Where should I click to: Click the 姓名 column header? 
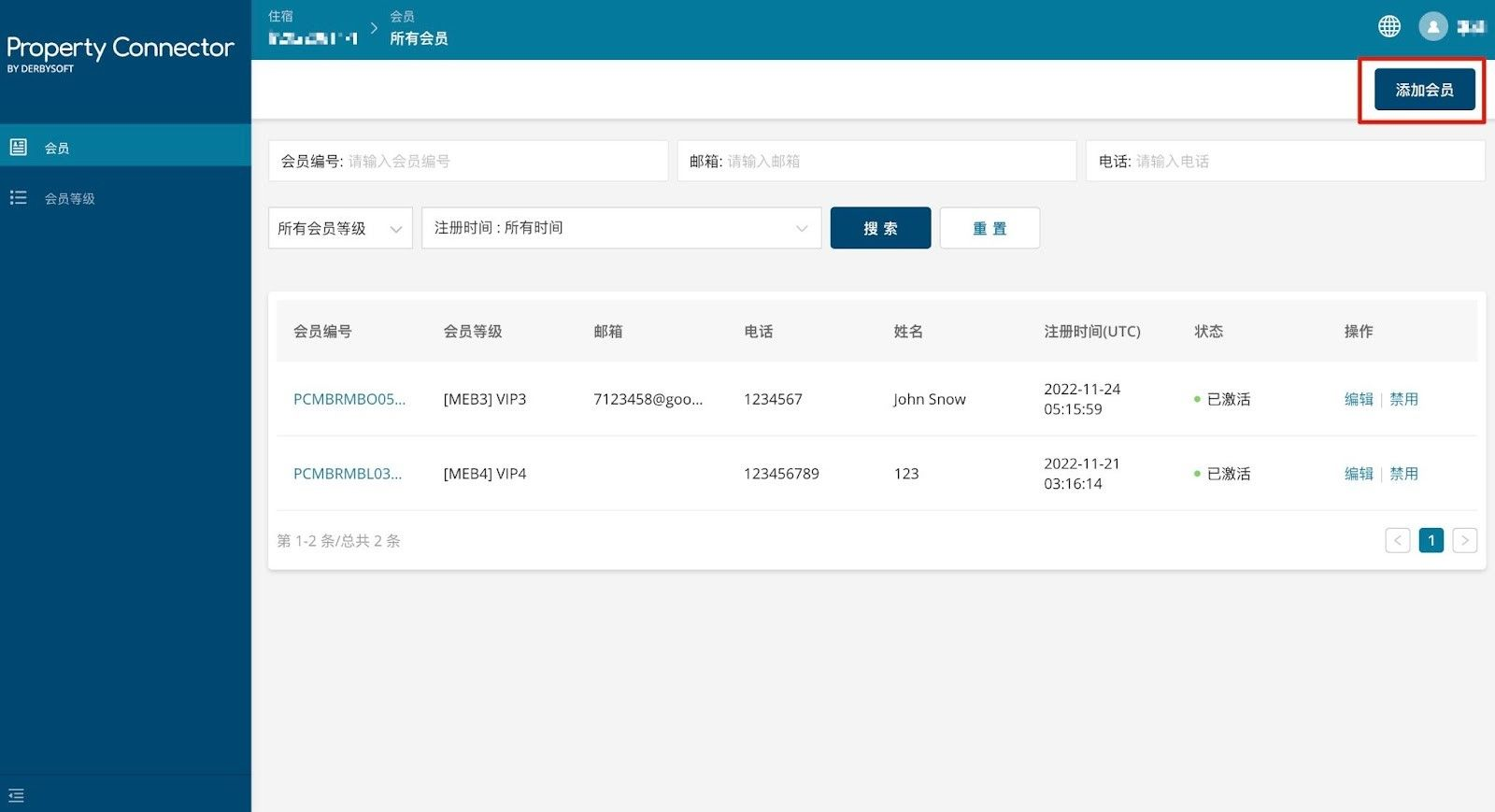[908, 332]
